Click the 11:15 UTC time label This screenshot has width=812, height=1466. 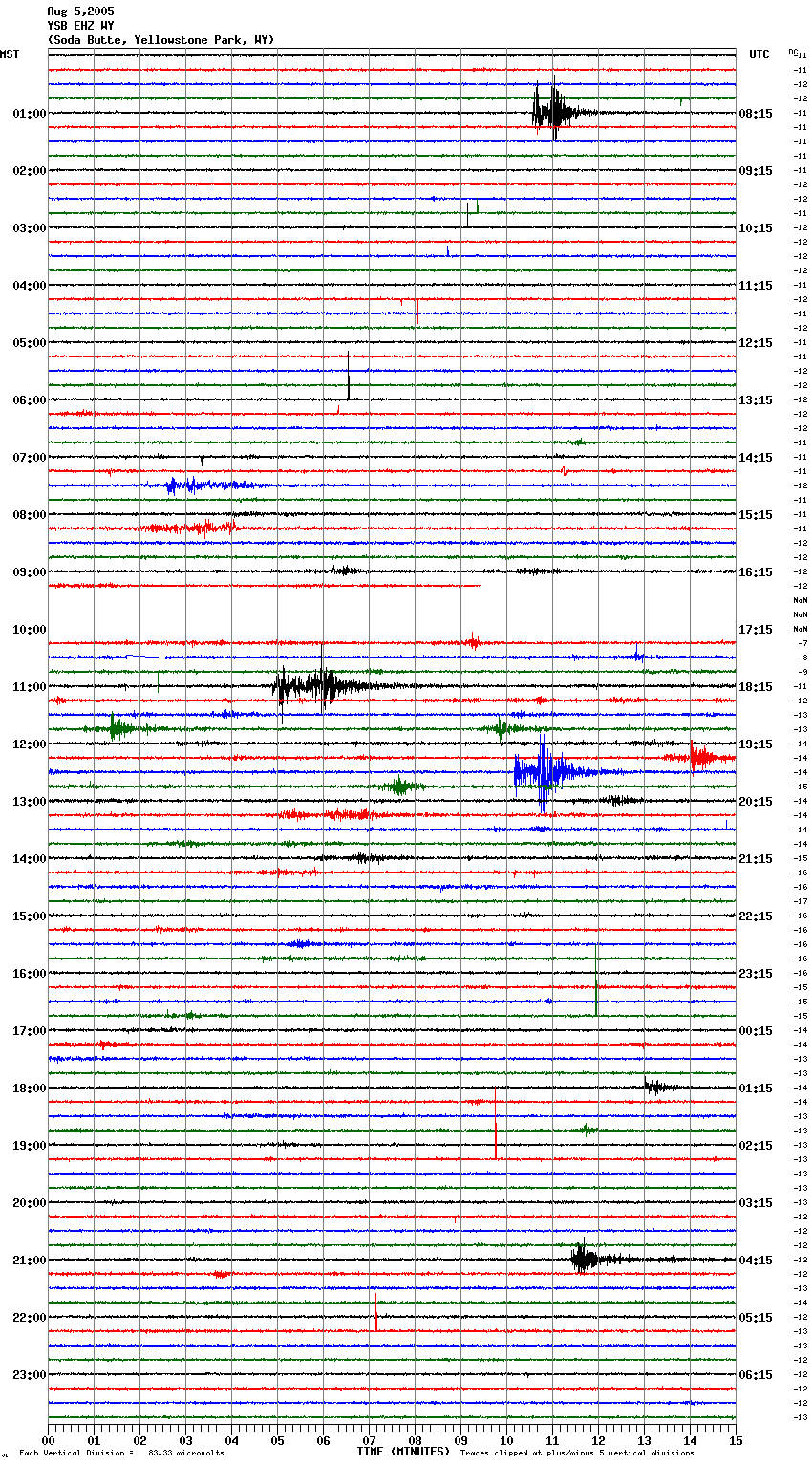756,286
